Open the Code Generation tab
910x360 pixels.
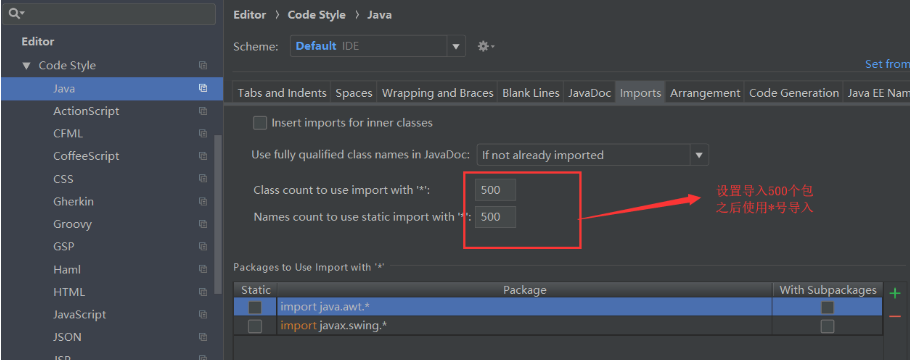(x=794, y=93)
